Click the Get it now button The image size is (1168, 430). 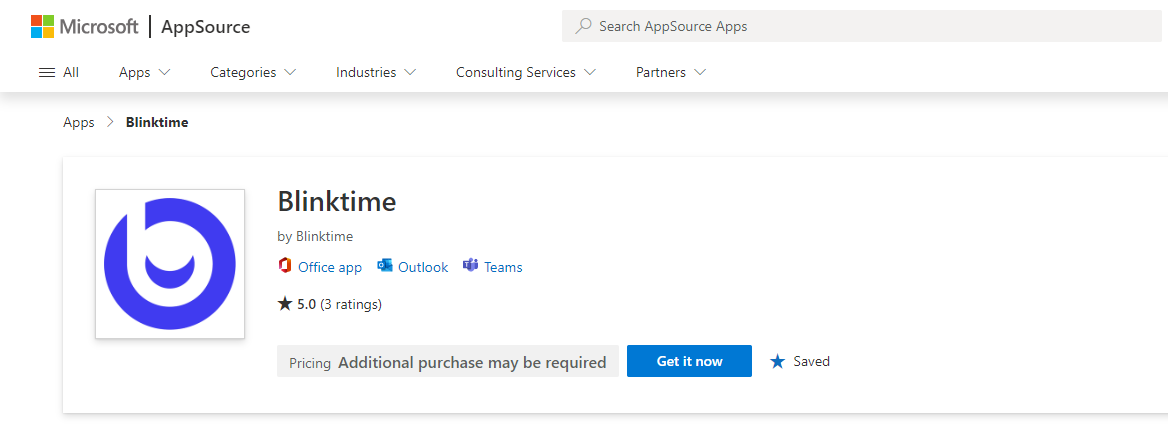point(689,361)
